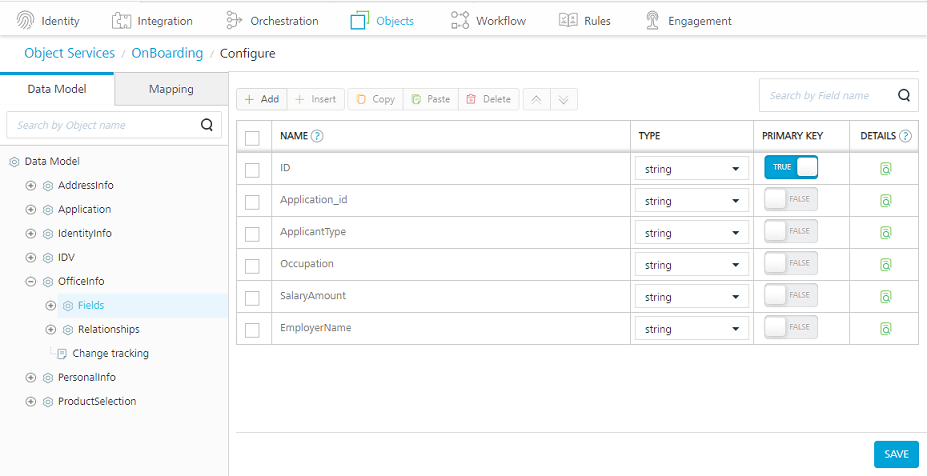Open details icon for ID field
Screen dimensions: 927x476
(885, 169)
